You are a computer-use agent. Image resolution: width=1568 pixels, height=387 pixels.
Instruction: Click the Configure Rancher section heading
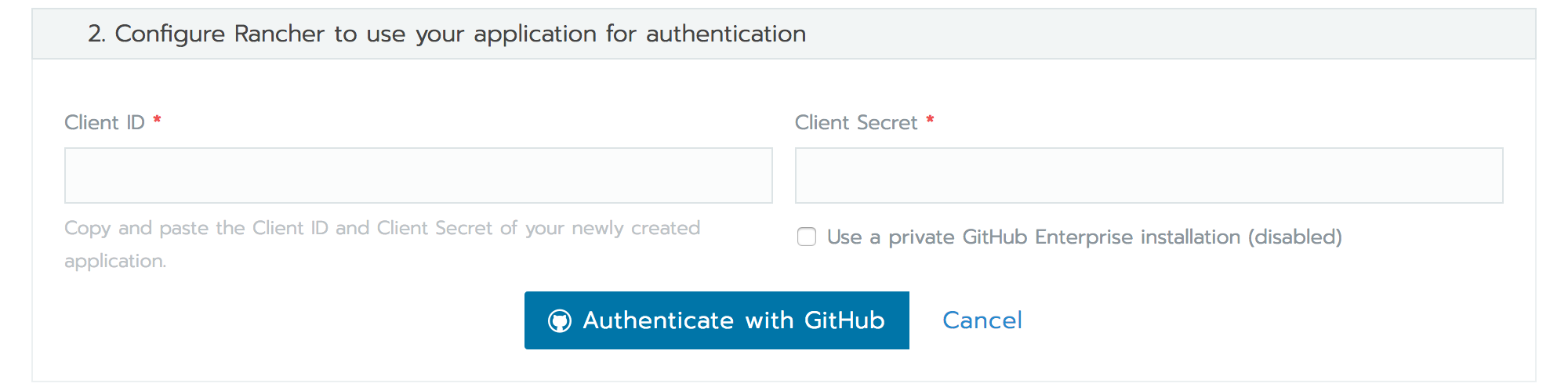[447, 34]
